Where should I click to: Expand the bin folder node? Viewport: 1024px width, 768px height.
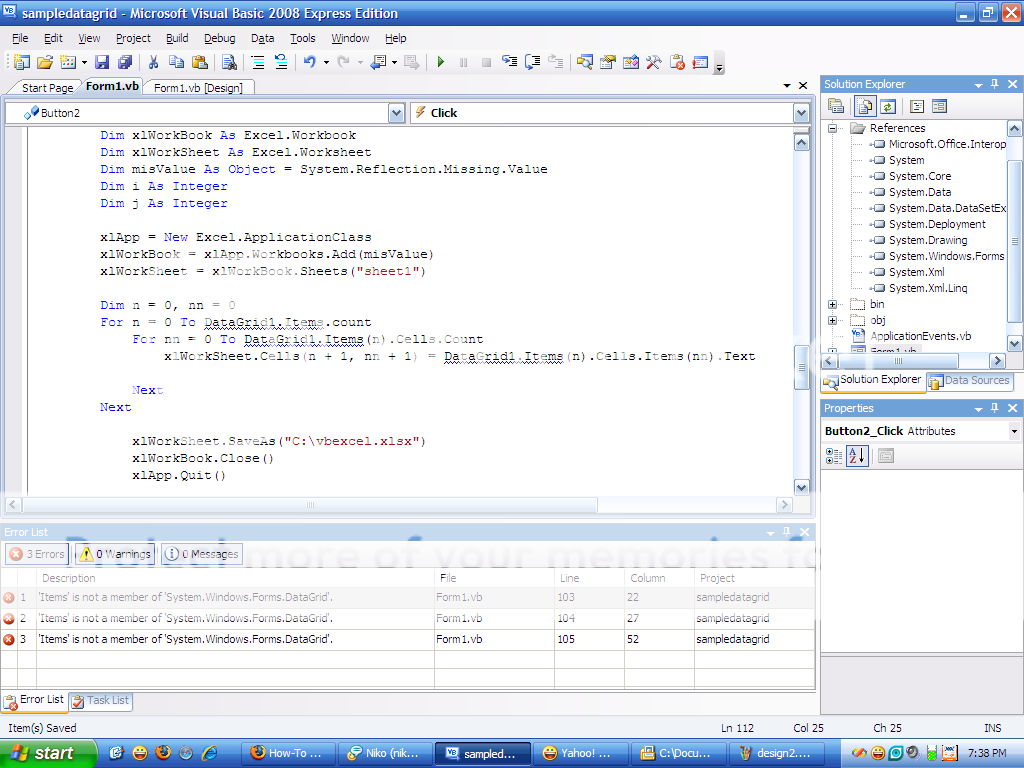tap(833, 304)
